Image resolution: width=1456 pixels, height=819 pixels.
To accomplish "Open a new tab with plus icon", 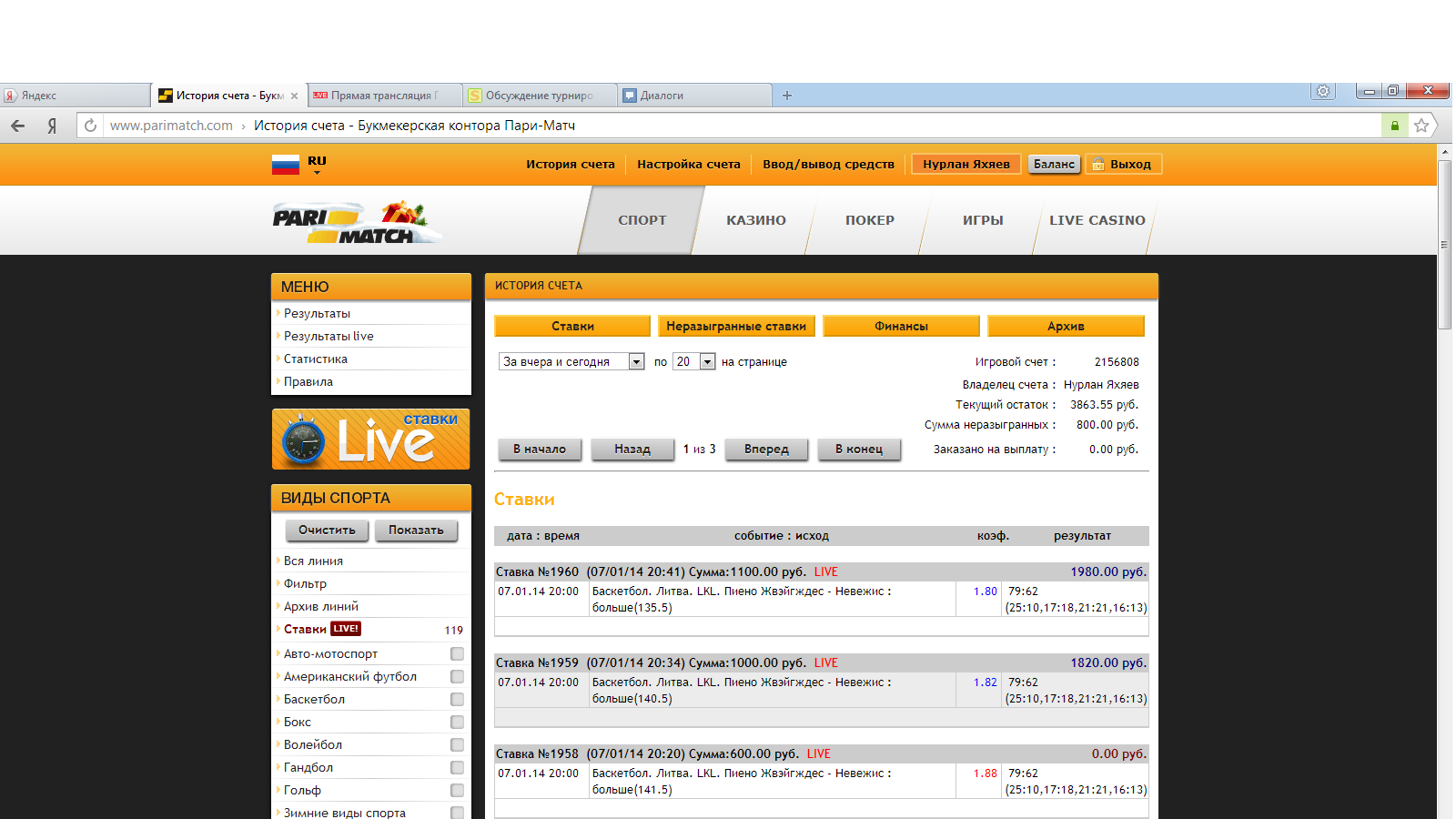I will (x=787, y=96).
